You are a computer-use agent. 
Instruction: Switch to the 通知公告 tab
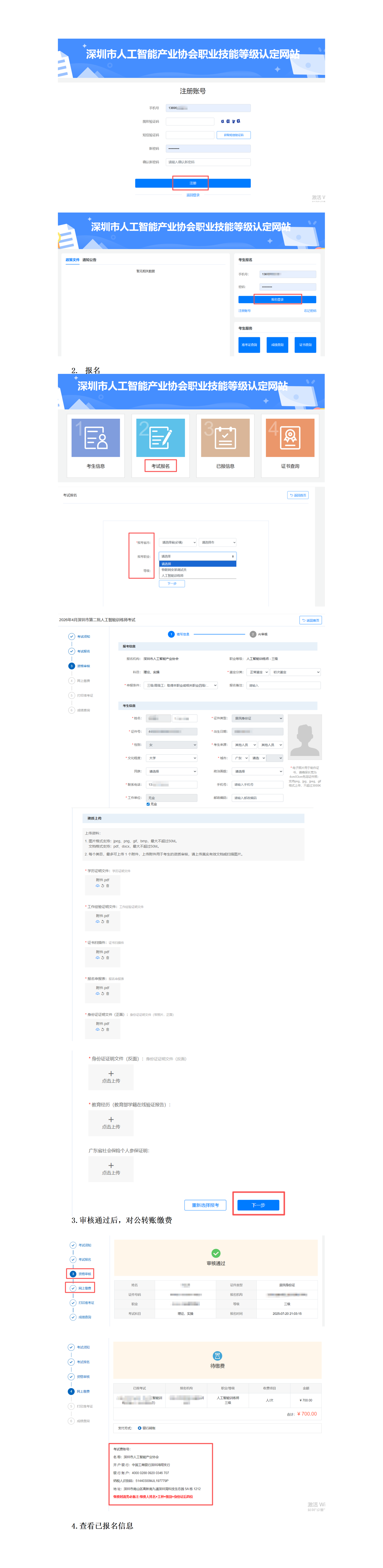(89, 260)
